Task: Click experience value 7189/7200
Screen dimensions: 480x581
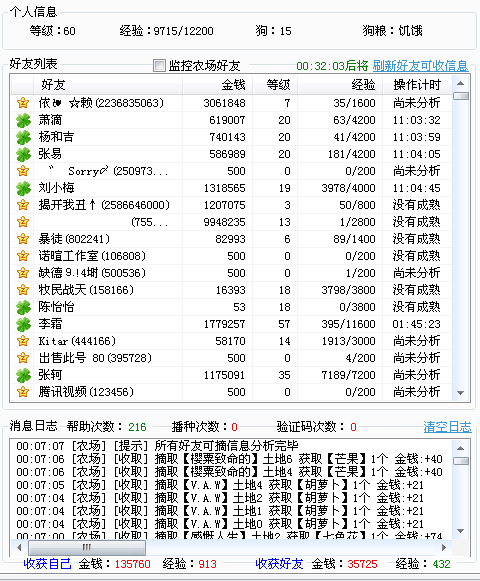Action: [348, 375]
